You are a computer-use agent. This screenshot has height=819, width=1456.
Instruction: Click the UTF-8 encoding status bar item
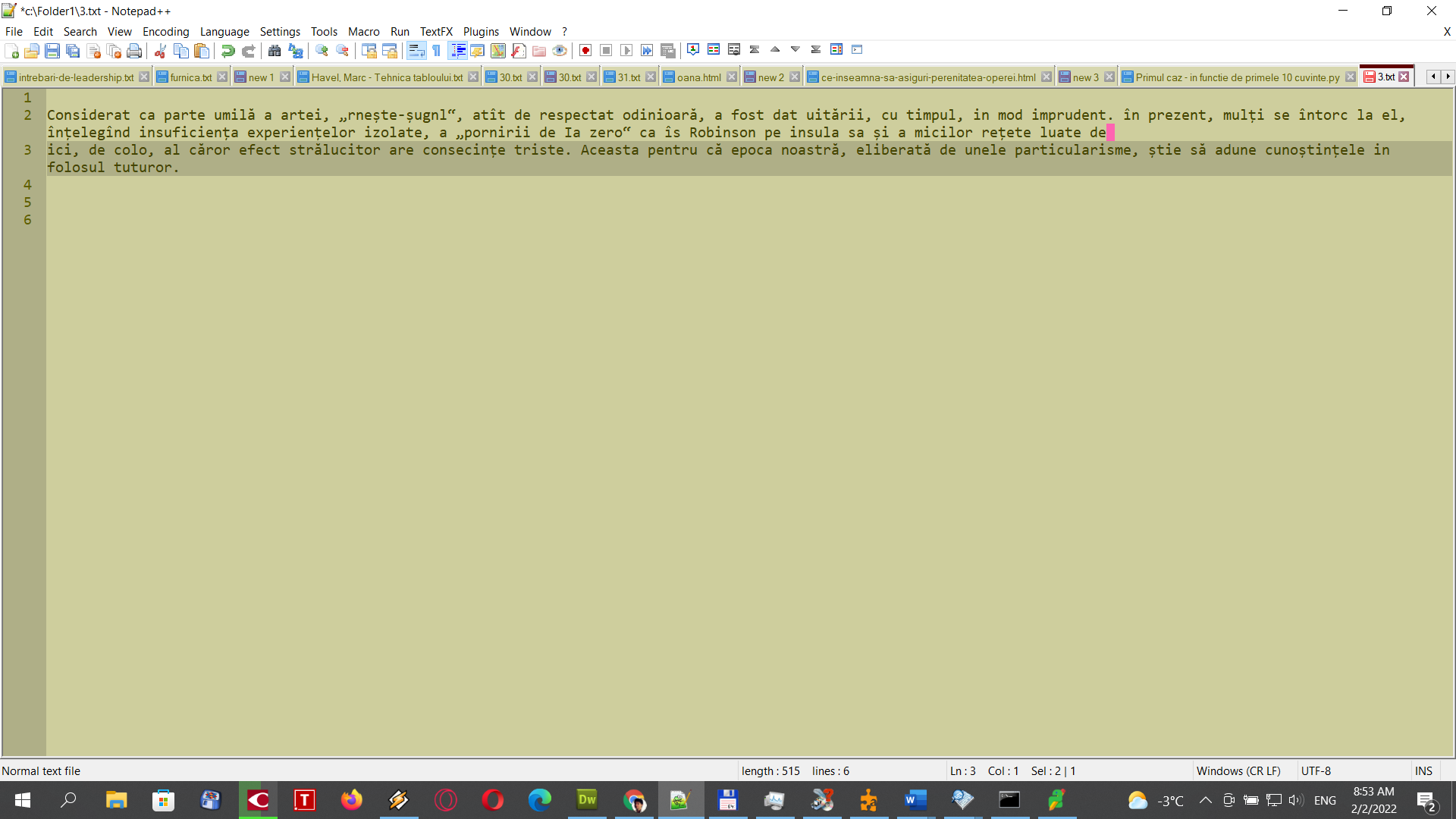[x=1316, y=770]
